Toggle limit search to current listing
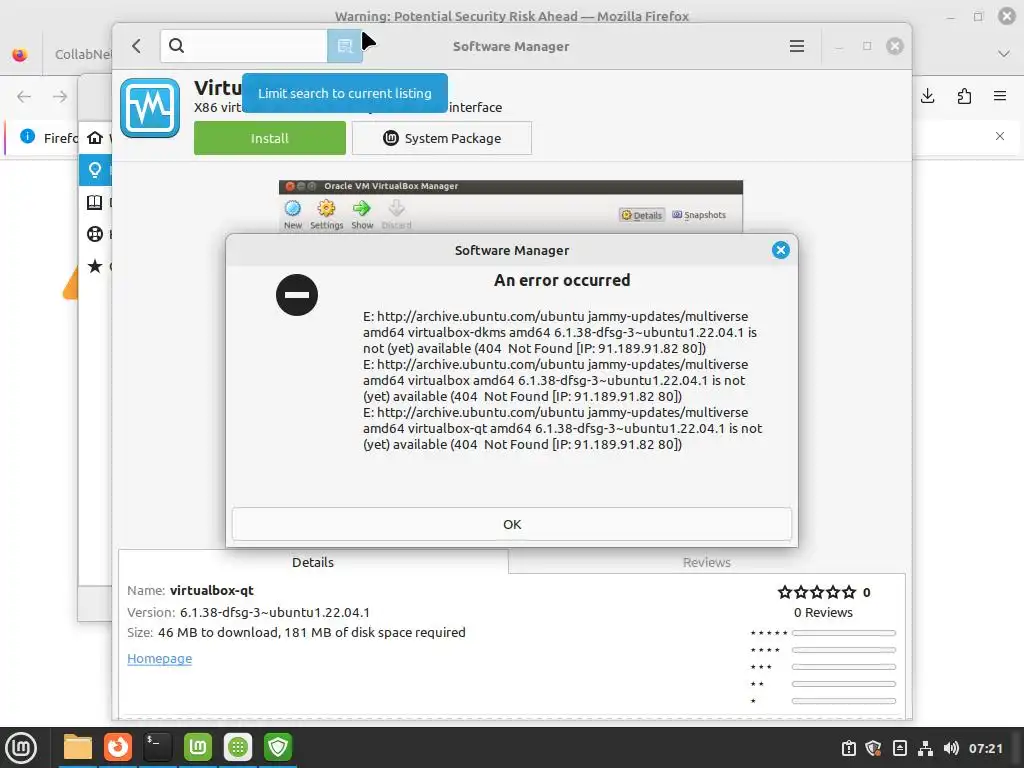This screenshot has height=768, width=1024. click(x=344, y=46)
